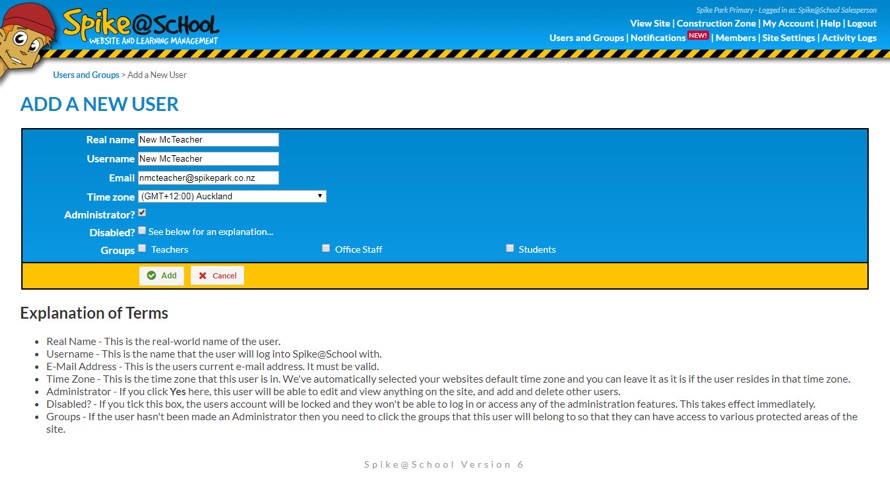890x483 pixels.
Task: Click the ADD A NEW USER heading
Action: tap(99, 104)
